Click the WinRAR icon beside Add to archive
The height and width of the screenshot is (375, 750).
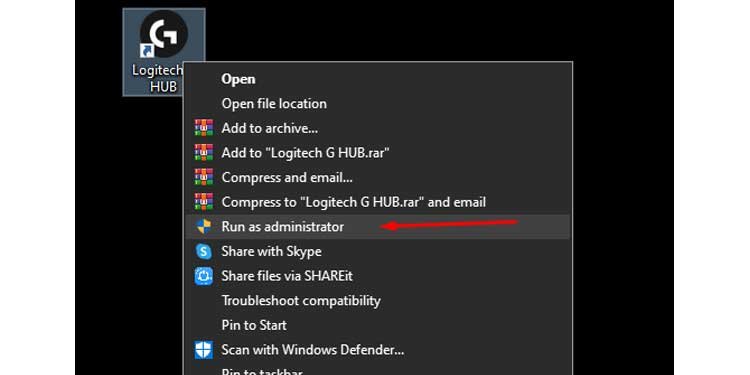(x=204, y=128)
